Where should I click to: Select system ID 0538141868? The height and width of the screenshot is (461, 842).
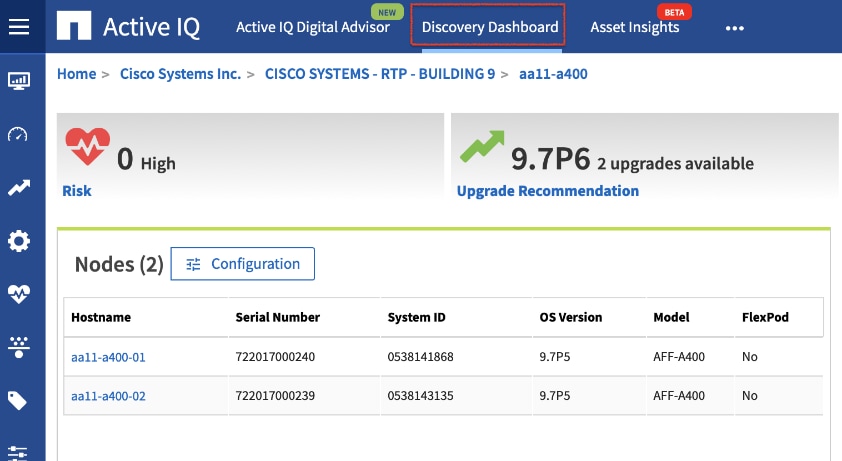point(420,357)
